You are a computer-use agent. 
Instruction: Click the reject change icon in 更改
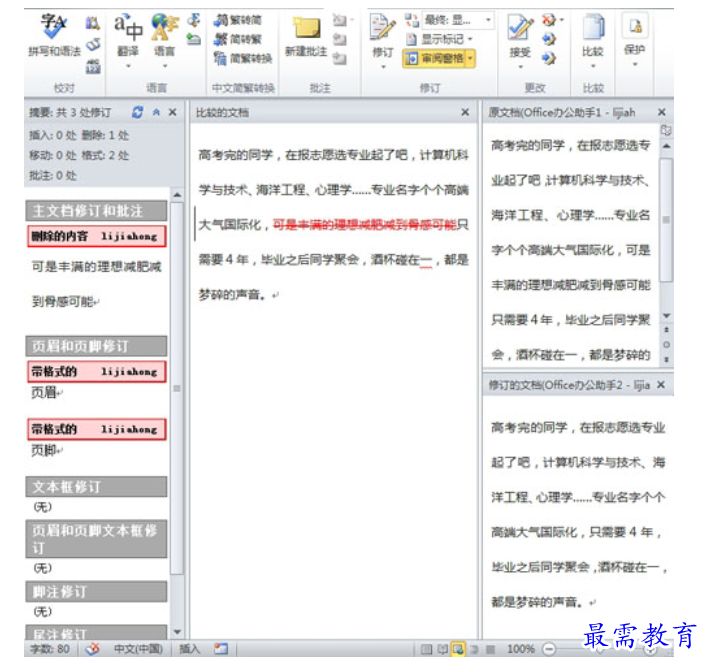pos(548,20)
